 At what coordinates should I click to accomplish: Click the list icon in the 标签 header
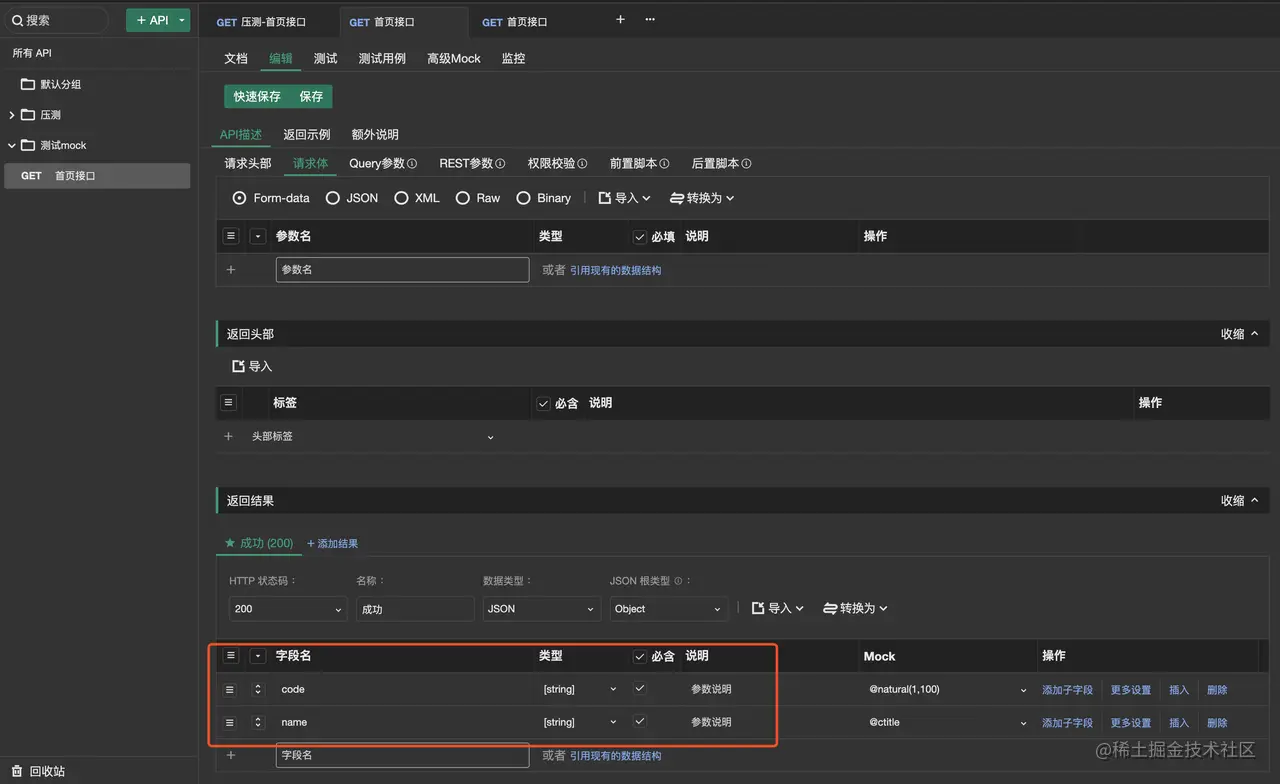[x=229, y=402]
